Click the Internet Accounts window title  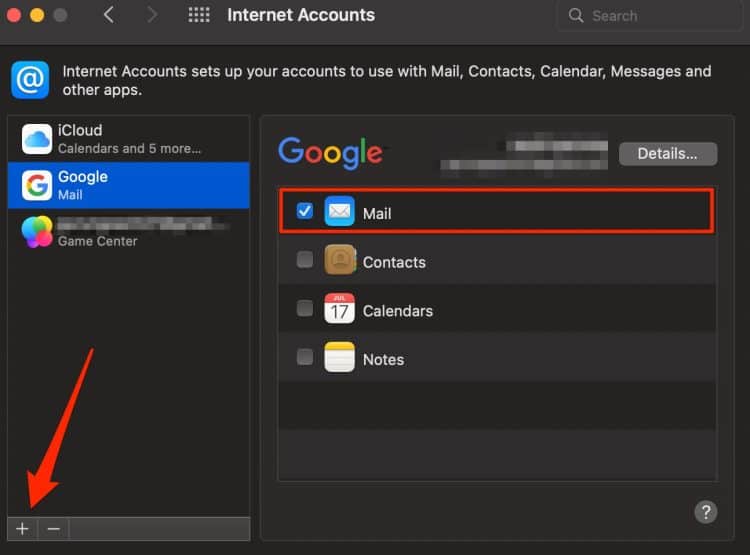pos(301,15)
